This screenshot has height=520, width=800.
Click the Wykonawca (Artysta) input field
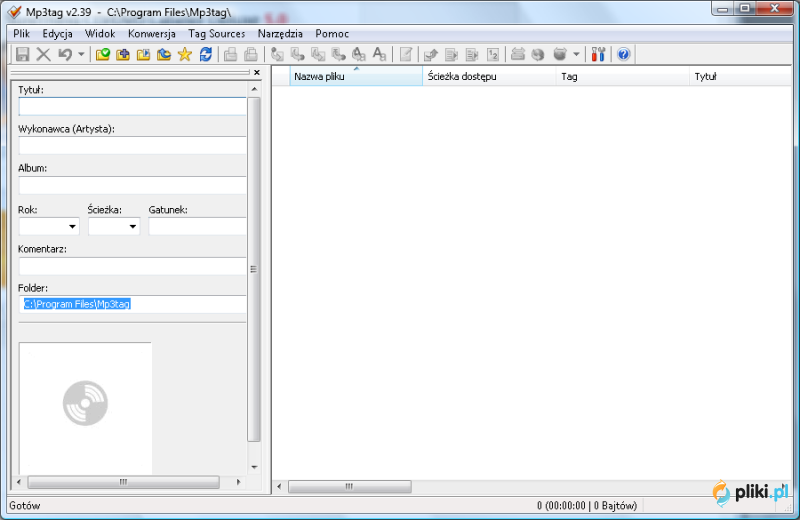(x=132, y=145)
